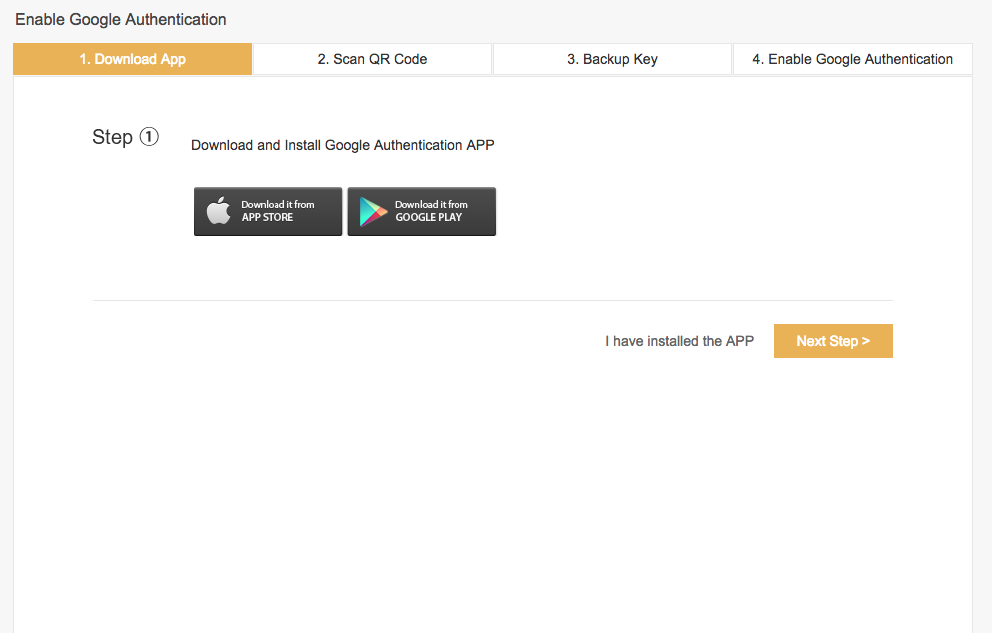Click the 'Download and Install Google Authentication APP' instruction
This screenshot has width=992, height=633.
(x=343, y=145)
